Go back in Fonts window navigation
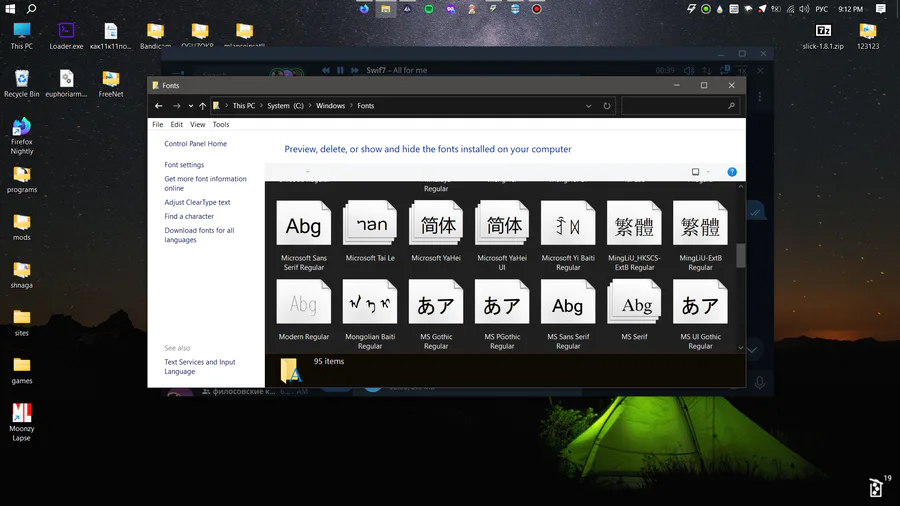The image size is (900, 506). point(159,106)
